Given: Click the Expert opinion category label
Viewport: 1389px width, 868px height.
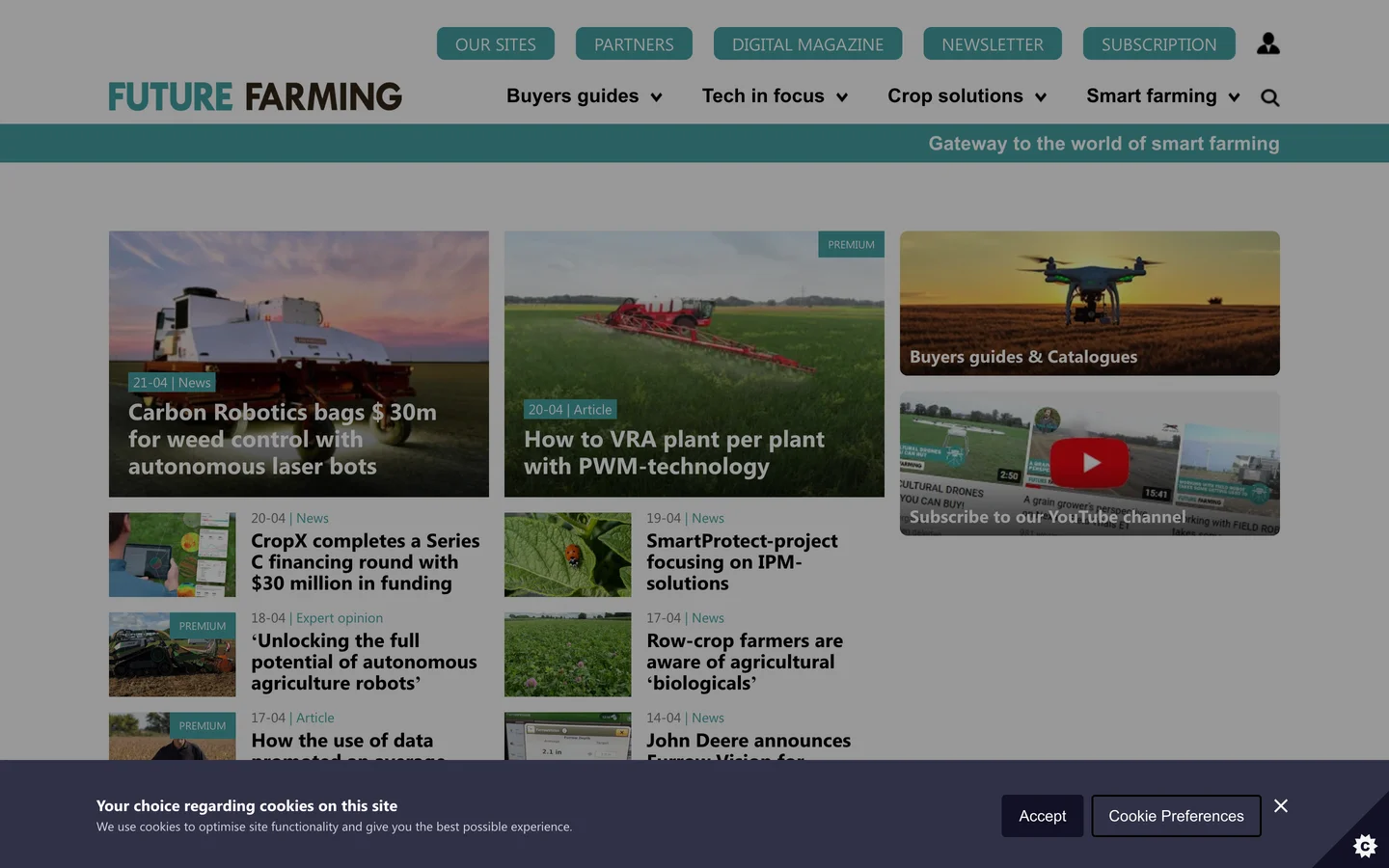Looking at the screenshot, I should [340, 618].
